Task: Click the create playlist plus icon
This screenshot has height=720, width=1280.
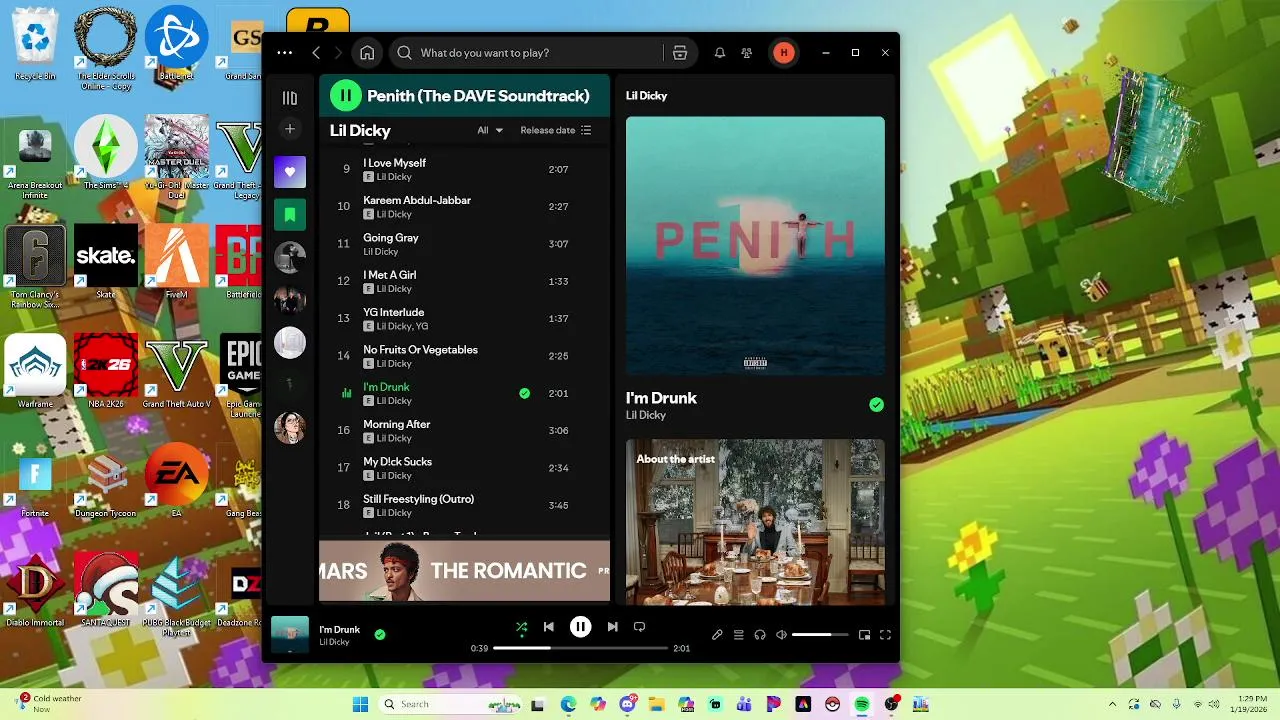Action: coord(290,129)
